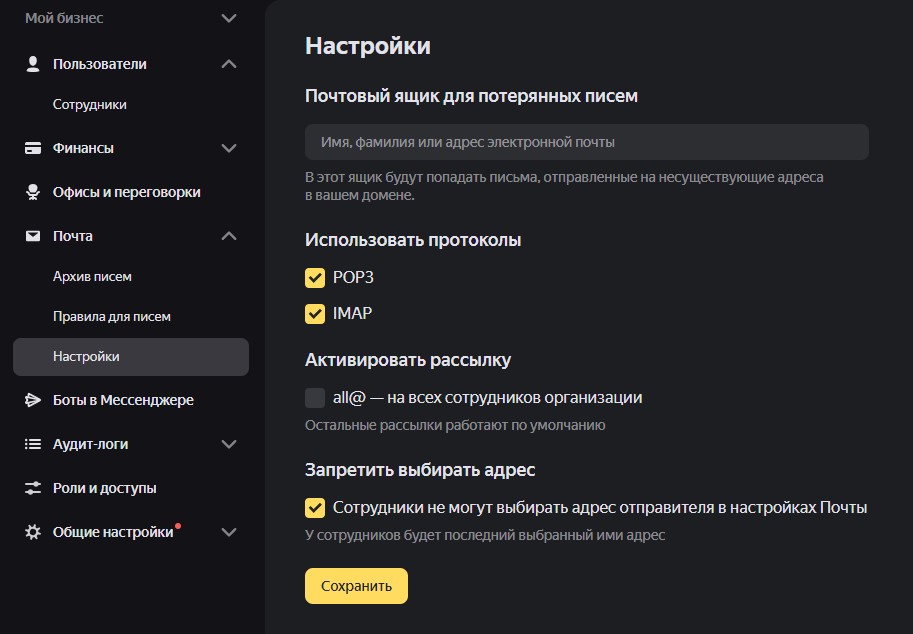Click the office chair icon for Офисы и переговорки

[x=33, y=192]
